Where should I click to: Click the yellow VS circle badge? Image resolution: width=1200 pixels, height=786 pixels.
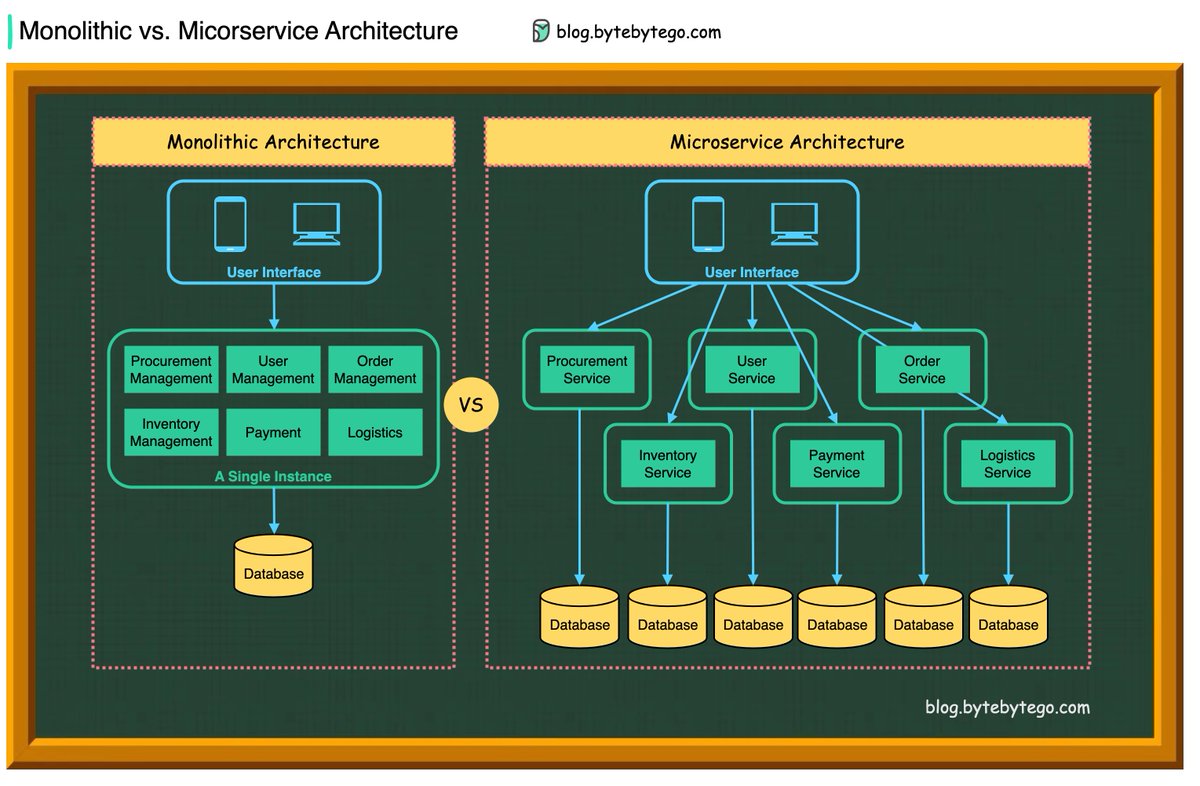coord(470,404)
